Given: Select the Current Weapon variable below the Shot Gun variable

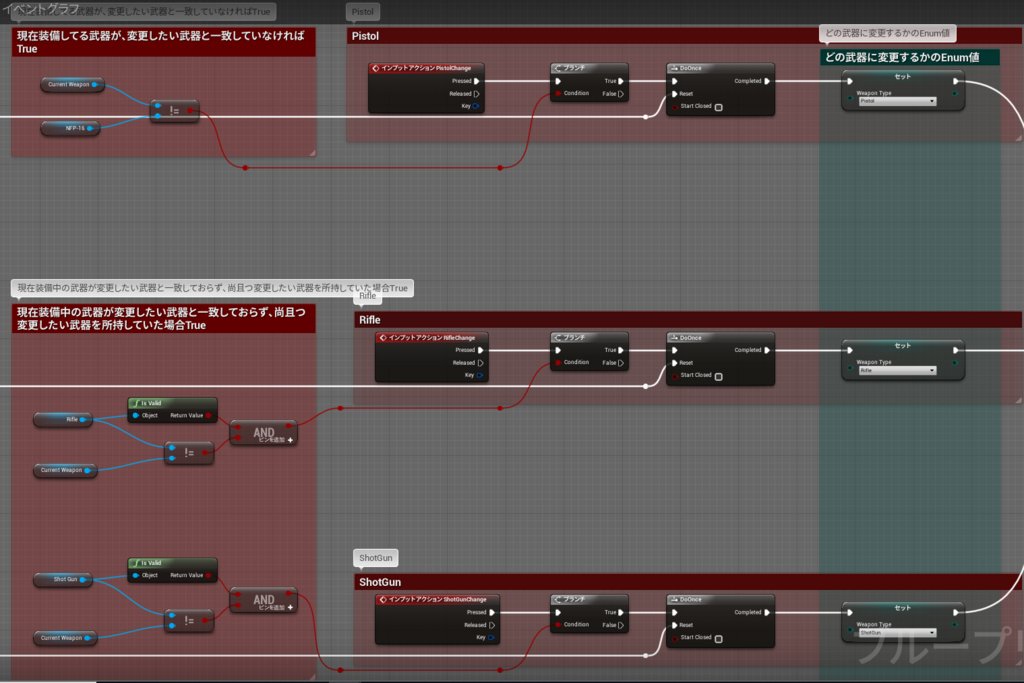Looking at the screenshot, I should [65, 638].
